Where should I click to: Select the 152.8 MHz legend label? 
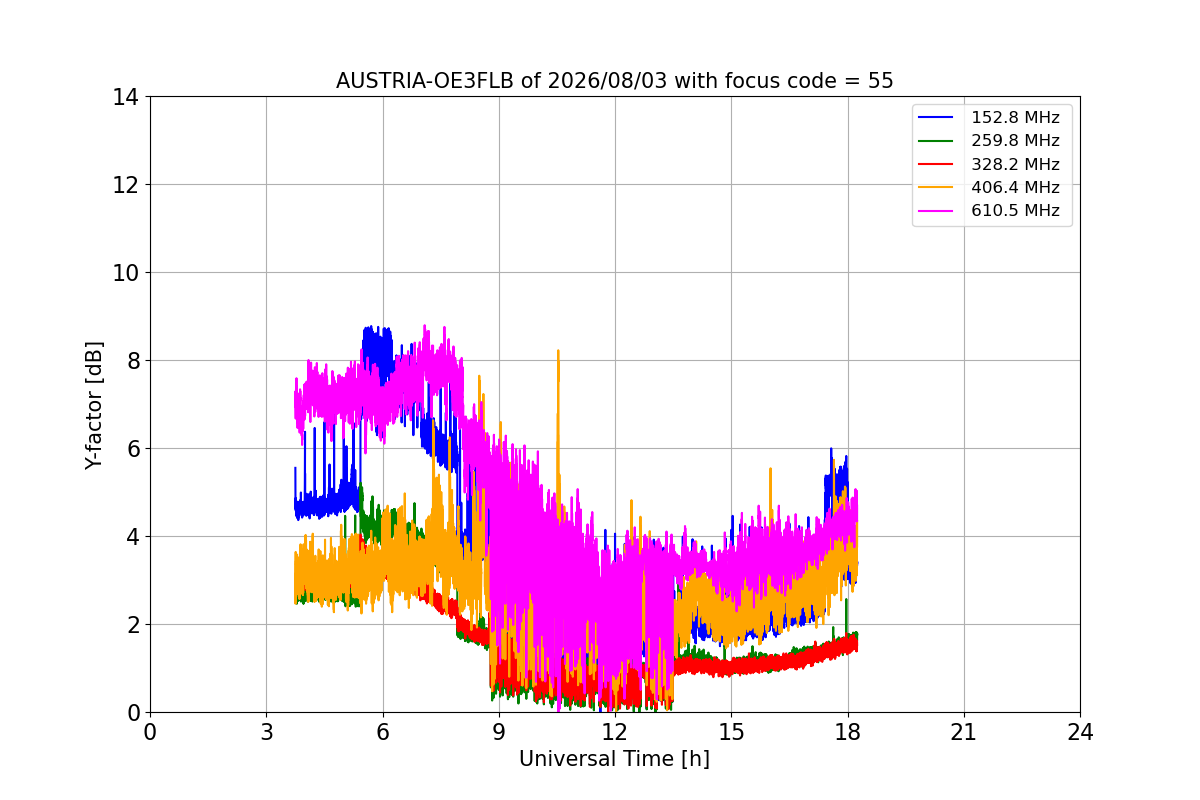coord(1015,118)
